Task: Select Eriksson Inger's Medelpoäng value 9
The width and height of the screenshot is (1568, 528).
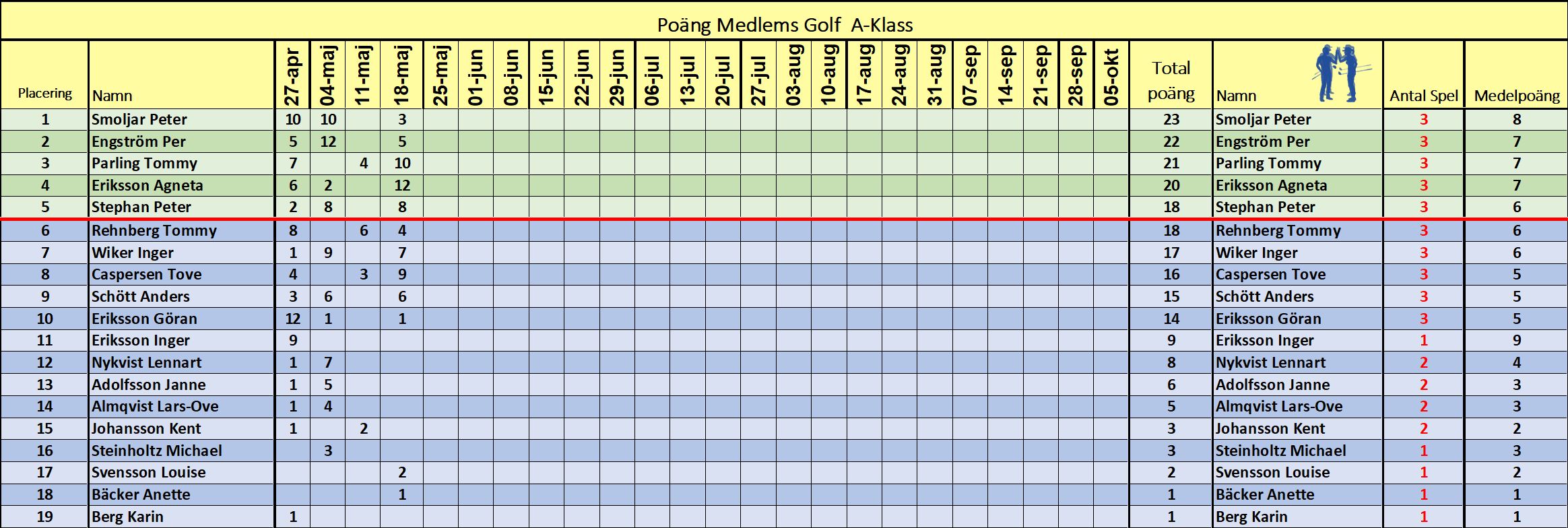Action: point(1516,340)
